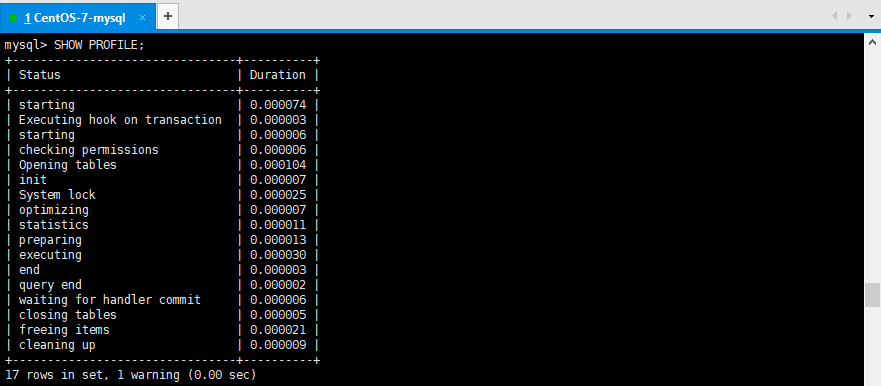Click the waiting for handler commit row
The width and height of the screenshot is (881, 386).
point(162,300)
